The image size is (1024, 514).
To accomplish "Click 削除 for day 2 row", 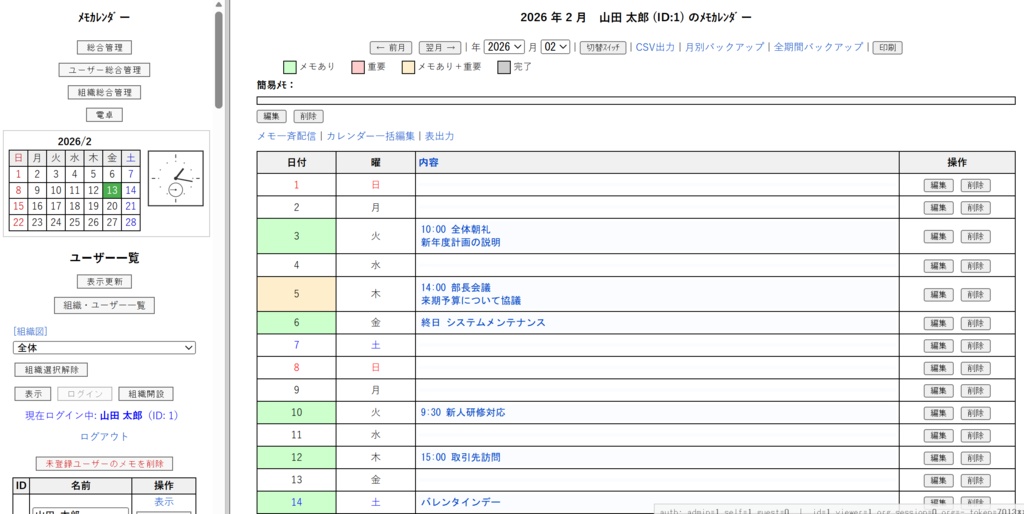I will coord(976,208).
